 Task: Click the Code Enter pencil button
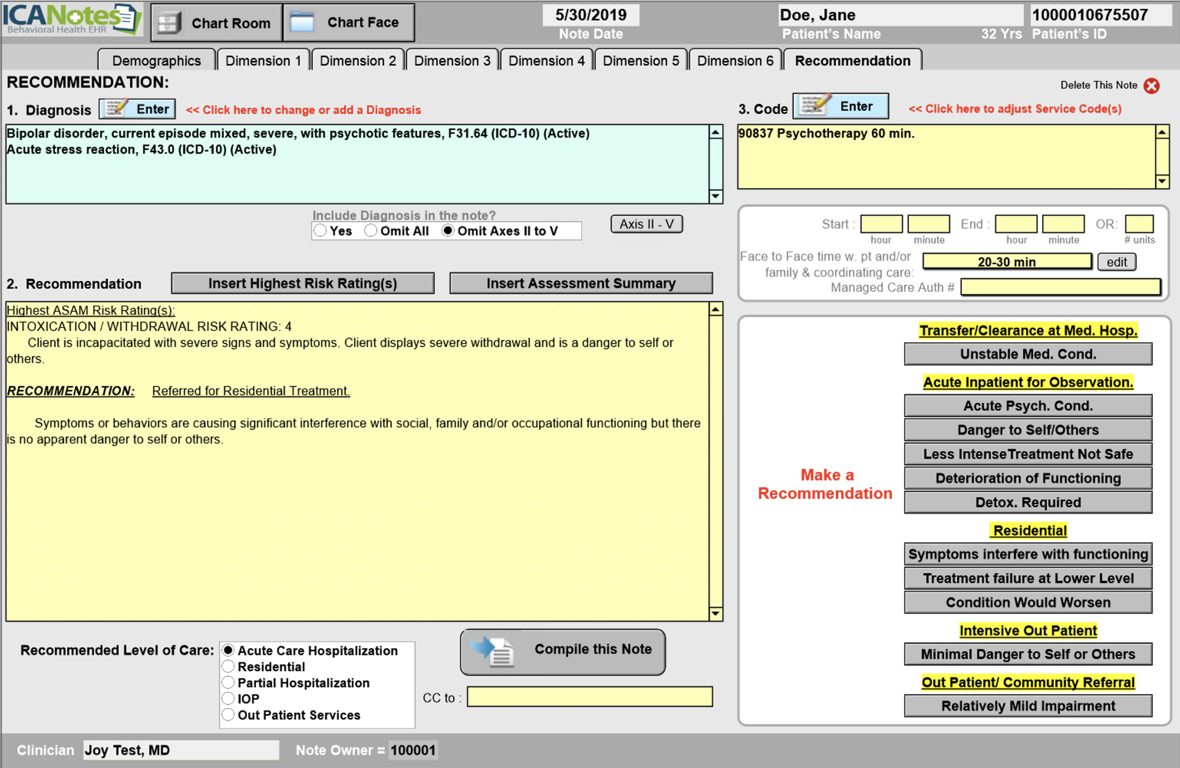pos(840,106)
